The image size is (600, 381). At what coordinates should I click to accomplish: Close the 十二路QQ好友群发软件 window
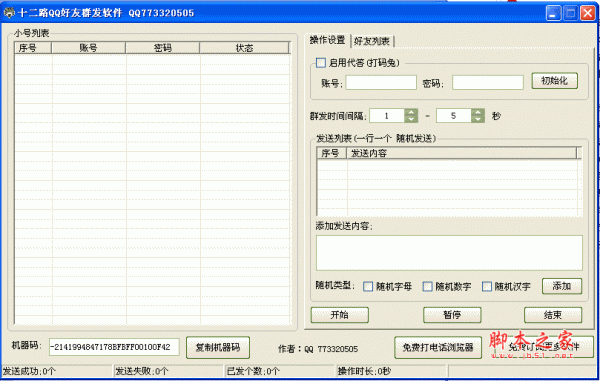pos(587,13)
